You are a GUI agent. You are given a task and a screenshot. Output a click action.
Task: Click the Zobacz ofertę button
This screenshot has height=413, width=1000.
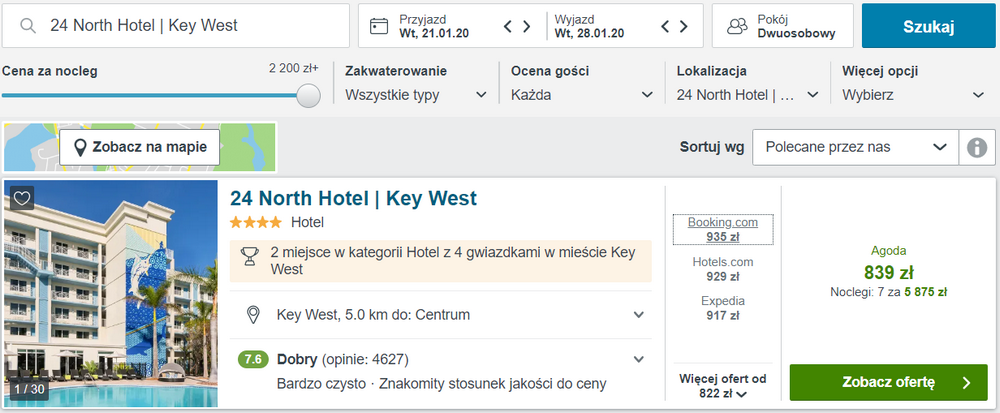click(x=887, y=382)
